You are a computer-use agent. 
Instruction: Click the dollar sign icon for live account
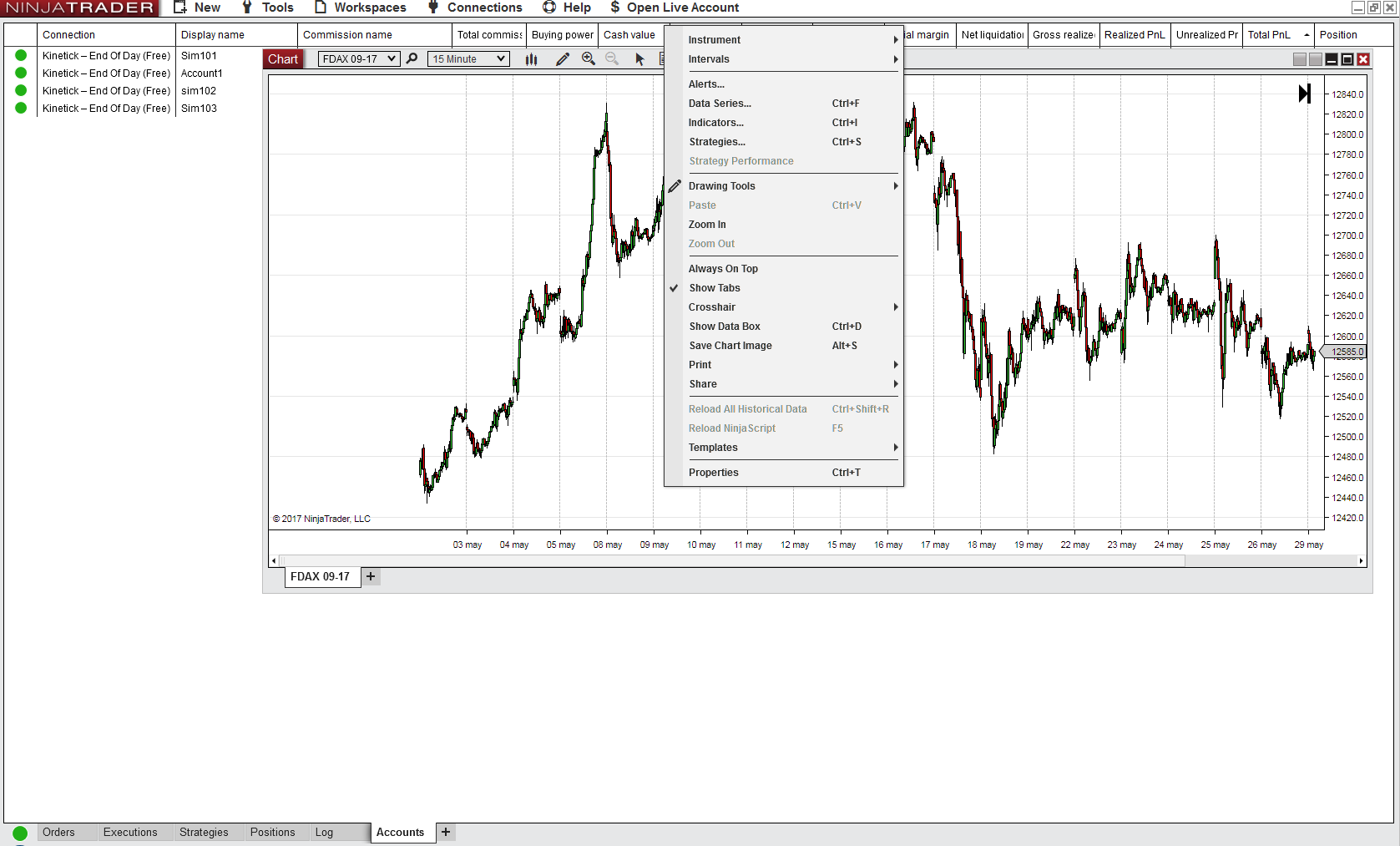coord(614,8)
